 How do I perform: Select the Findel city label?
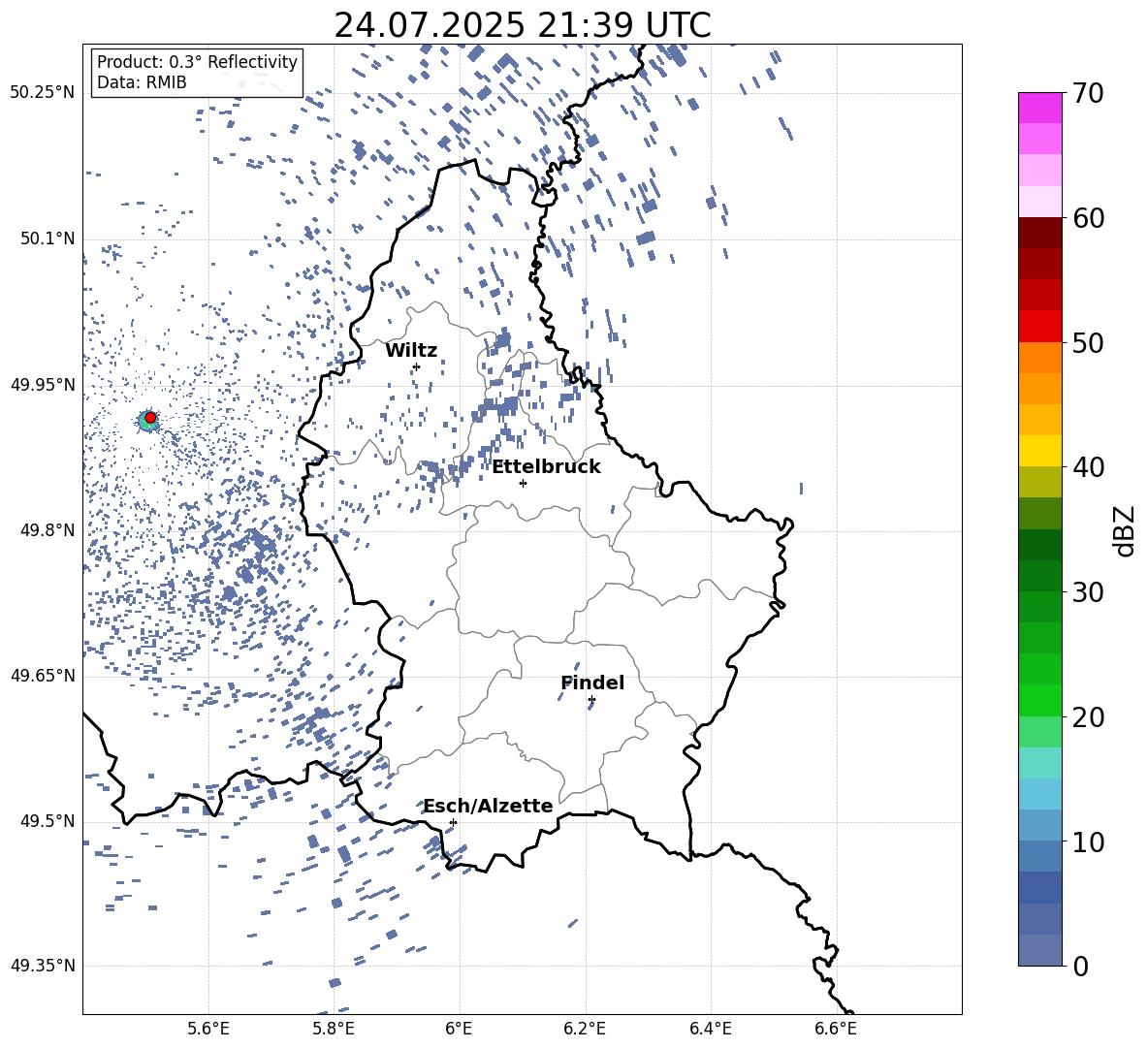coord(592,683)
